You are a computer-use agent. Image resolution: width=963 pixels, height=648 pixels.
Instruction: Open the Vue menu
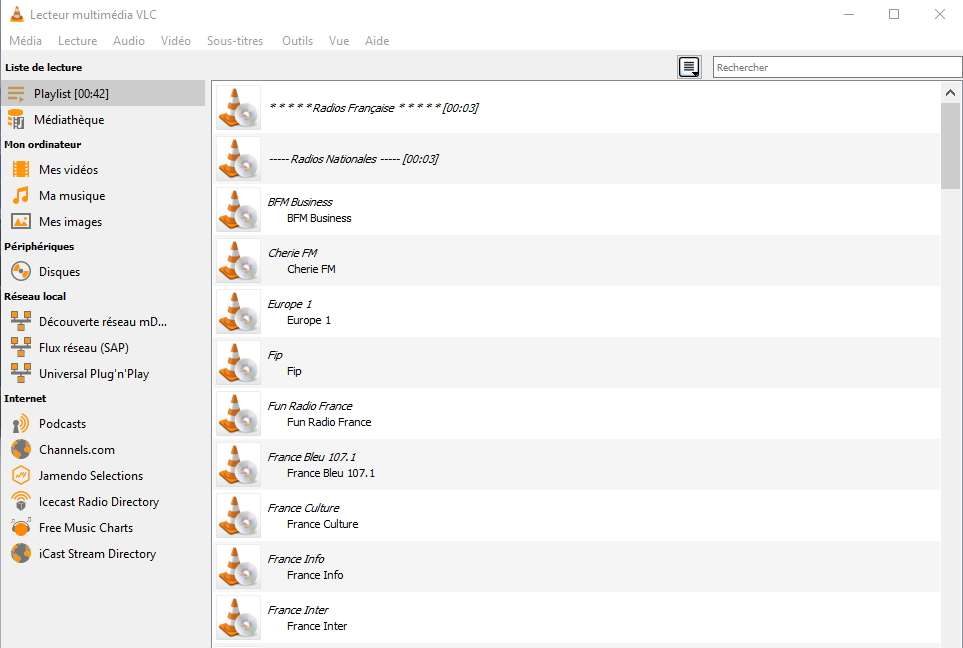(339, 41)
